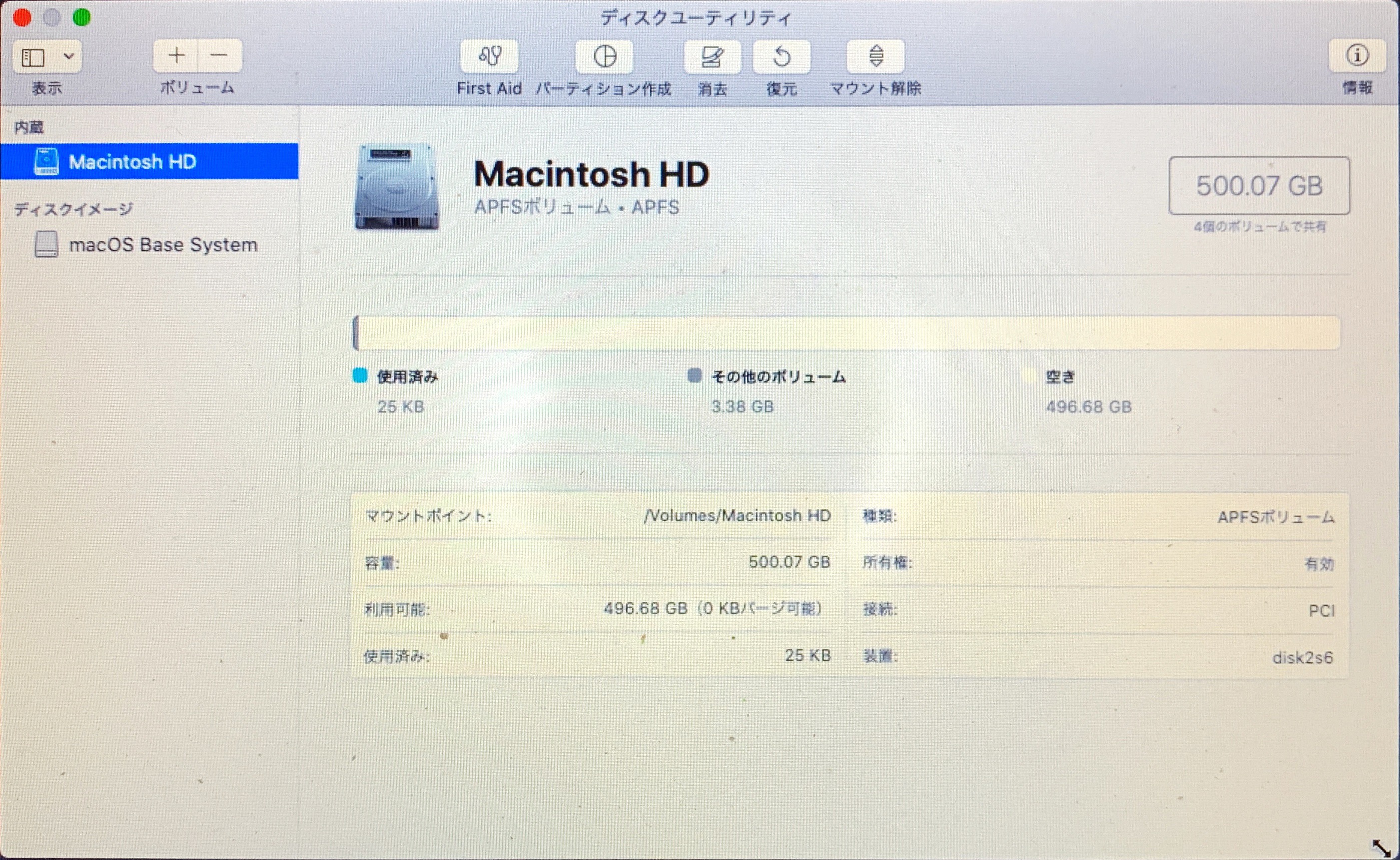Click the 4個のボリュームで共有 caption
Screen dimensions: 1400x860
coord(1260,227)
